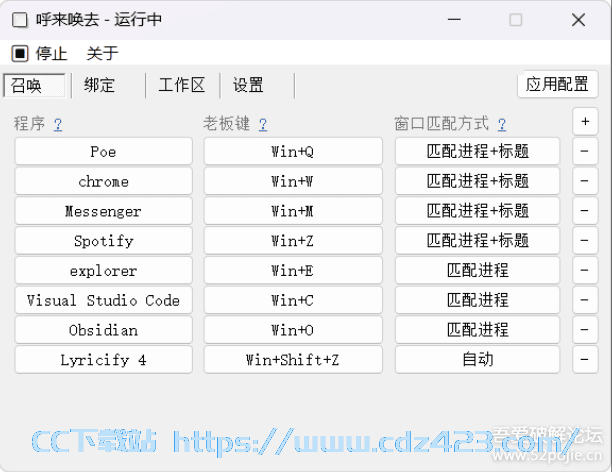
Task: Remove the Messenger row with minus button
Action: click(x=585, y=211)
